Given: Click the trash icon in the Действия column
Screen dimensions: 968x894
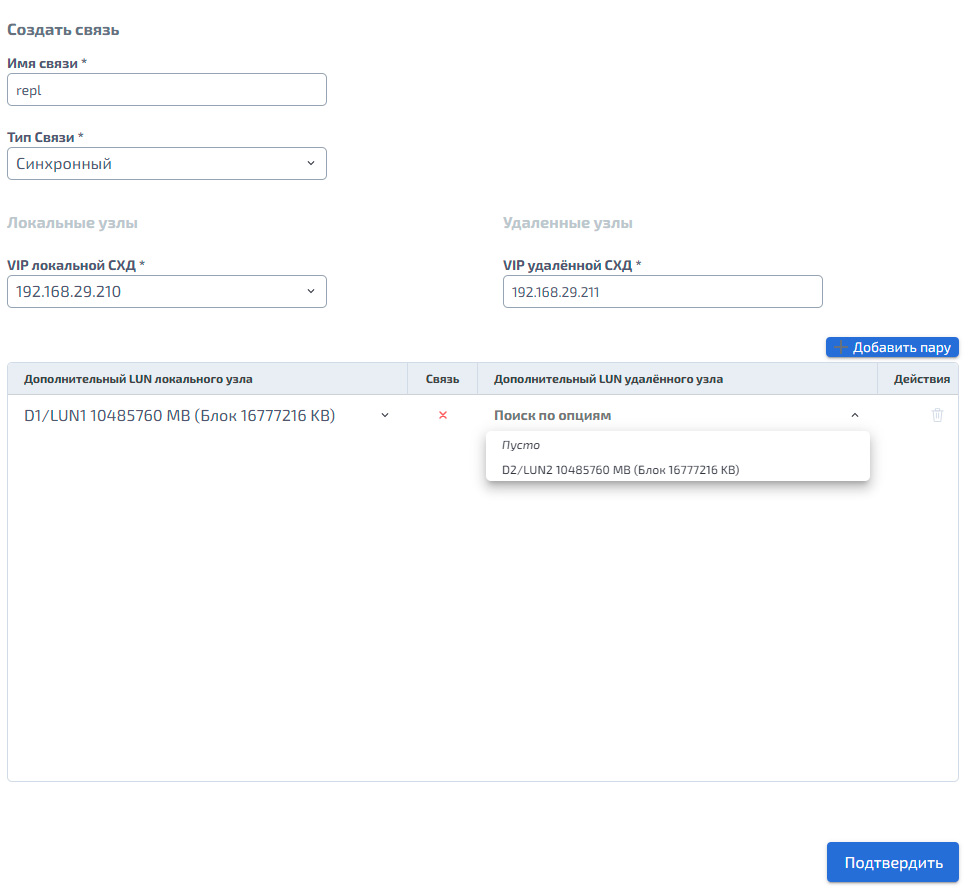Looking at the screenshot, I should [937, 415].
